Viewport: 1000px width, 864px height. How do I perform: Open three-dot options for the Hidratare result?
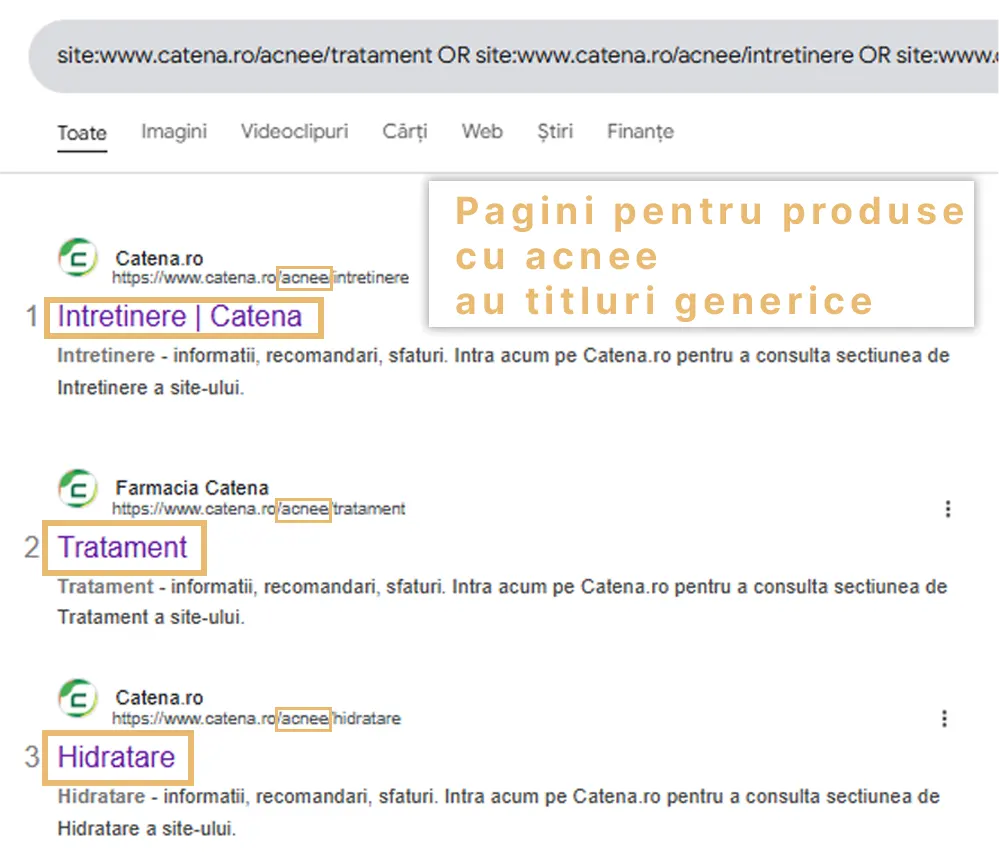945,718
